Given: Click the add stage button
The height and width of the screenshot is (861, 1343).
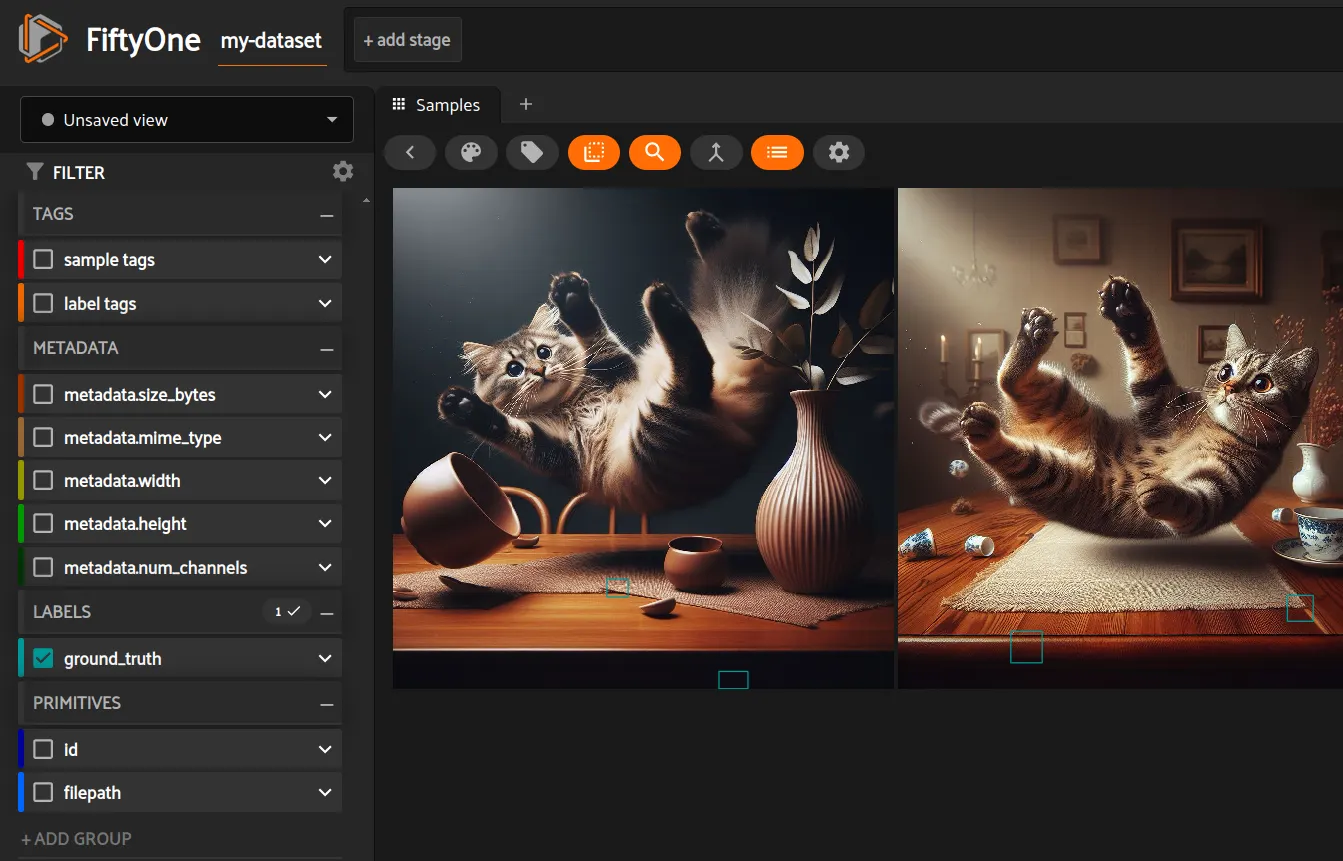Looking at the screenshot, I should tap(406, 39).
